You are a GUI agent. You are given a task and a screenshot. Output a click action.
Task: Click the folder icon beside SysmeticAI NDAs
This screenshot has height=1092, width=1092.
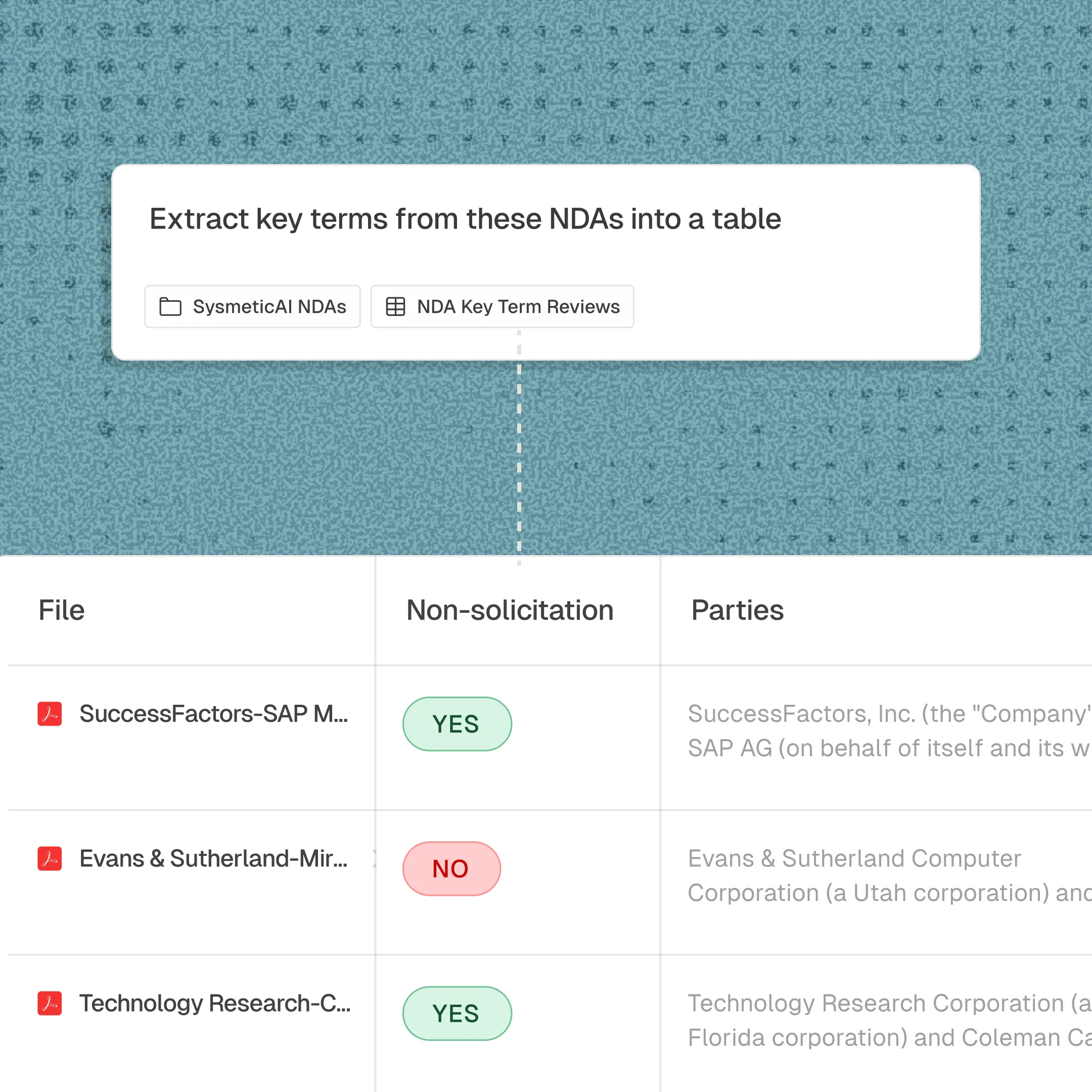pos(170,306)
